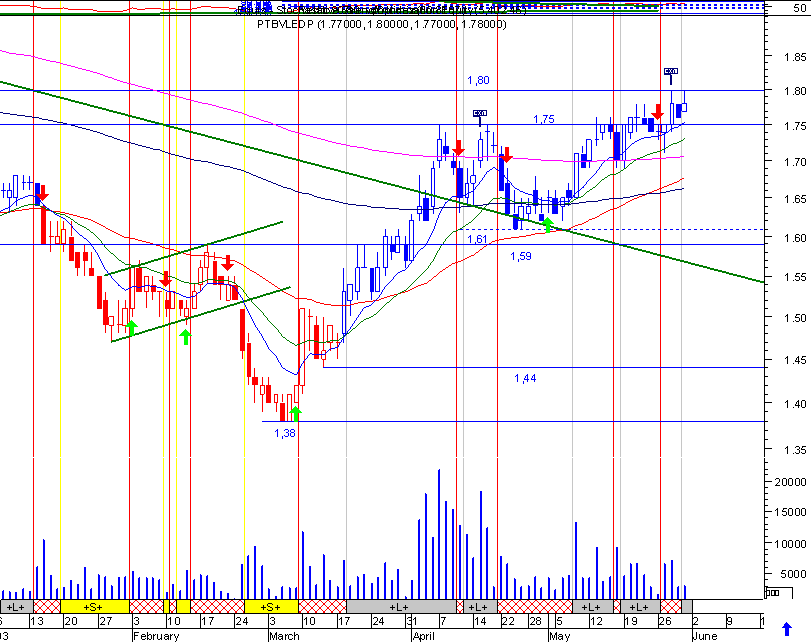Click date '22' on the time axis
The height and width of the screenshot is (642, 811).
coord(508,621)
